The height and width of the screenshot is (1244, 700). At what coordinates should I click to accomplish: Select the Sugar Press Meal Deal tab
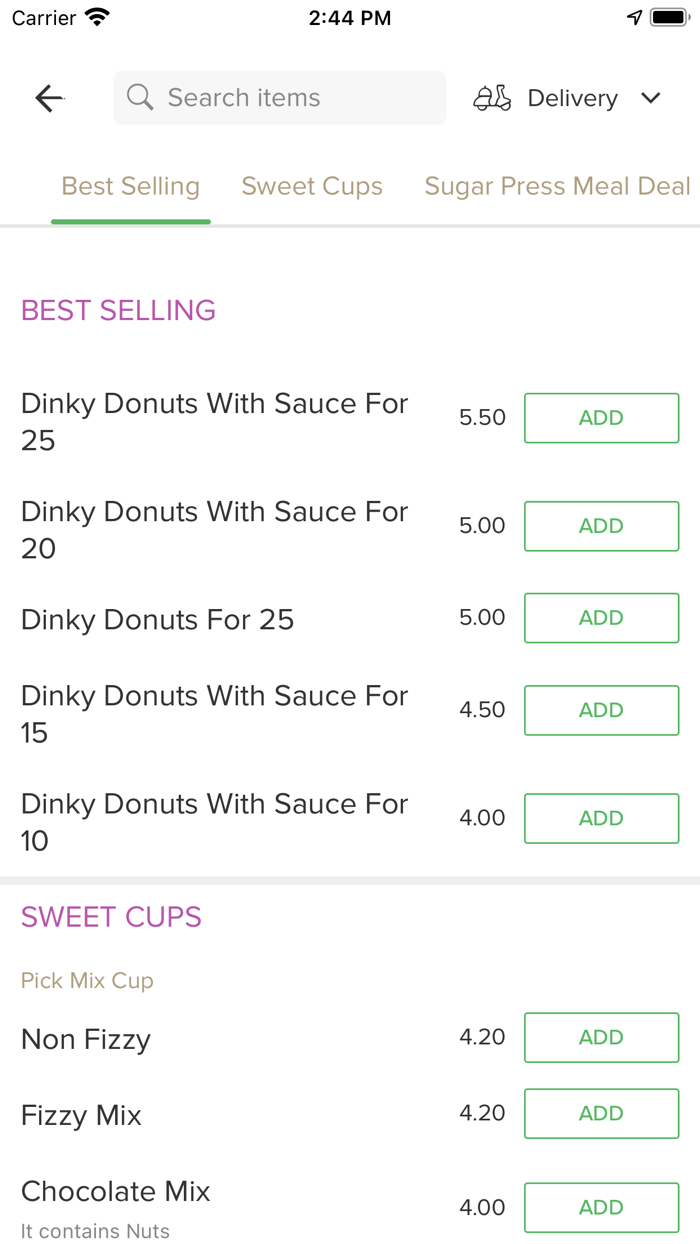[x=557, y=186]
